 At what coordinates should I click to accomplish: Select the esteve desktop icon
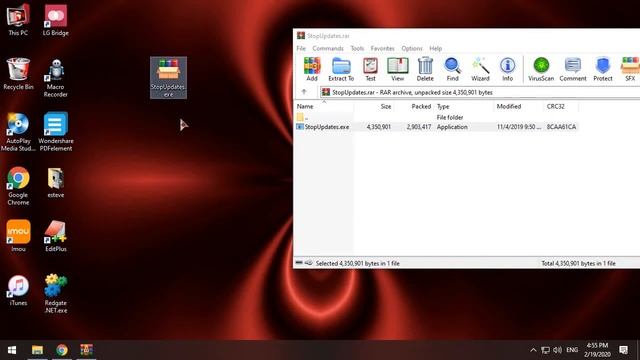click(56, 182)
